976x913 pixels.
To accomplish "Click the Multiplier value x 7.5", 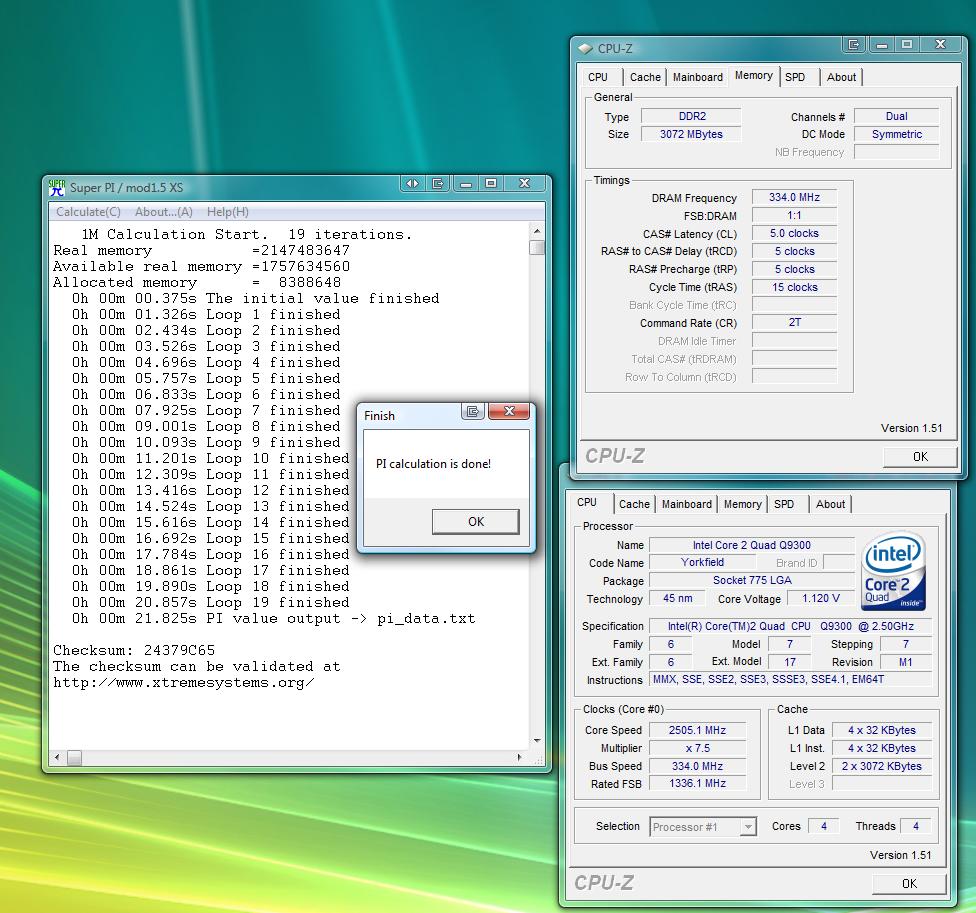I will [697, 748].
